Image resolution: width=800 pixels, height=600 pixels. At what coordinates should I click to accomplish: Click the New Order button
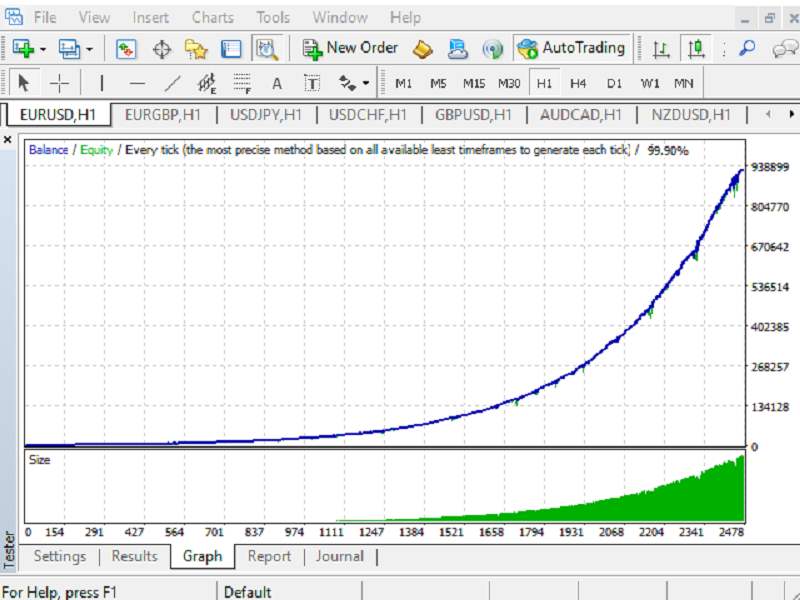tap(350, 48)
